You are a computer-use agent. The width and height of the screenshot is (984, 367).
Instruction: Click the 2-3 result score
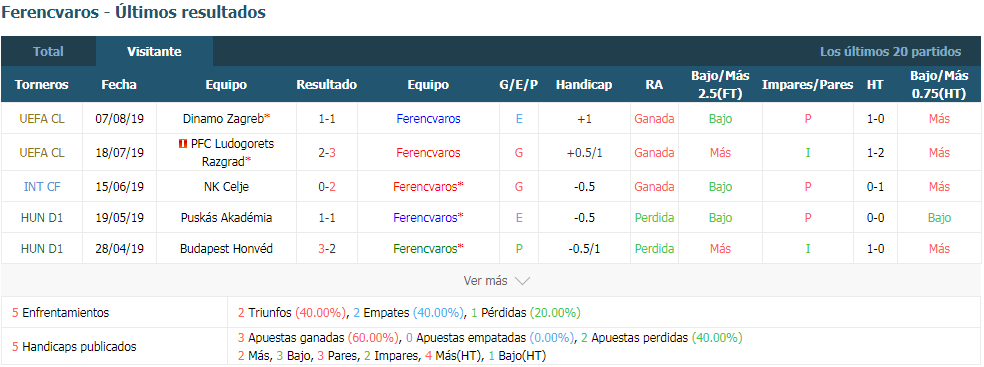(x=326, y=152)
